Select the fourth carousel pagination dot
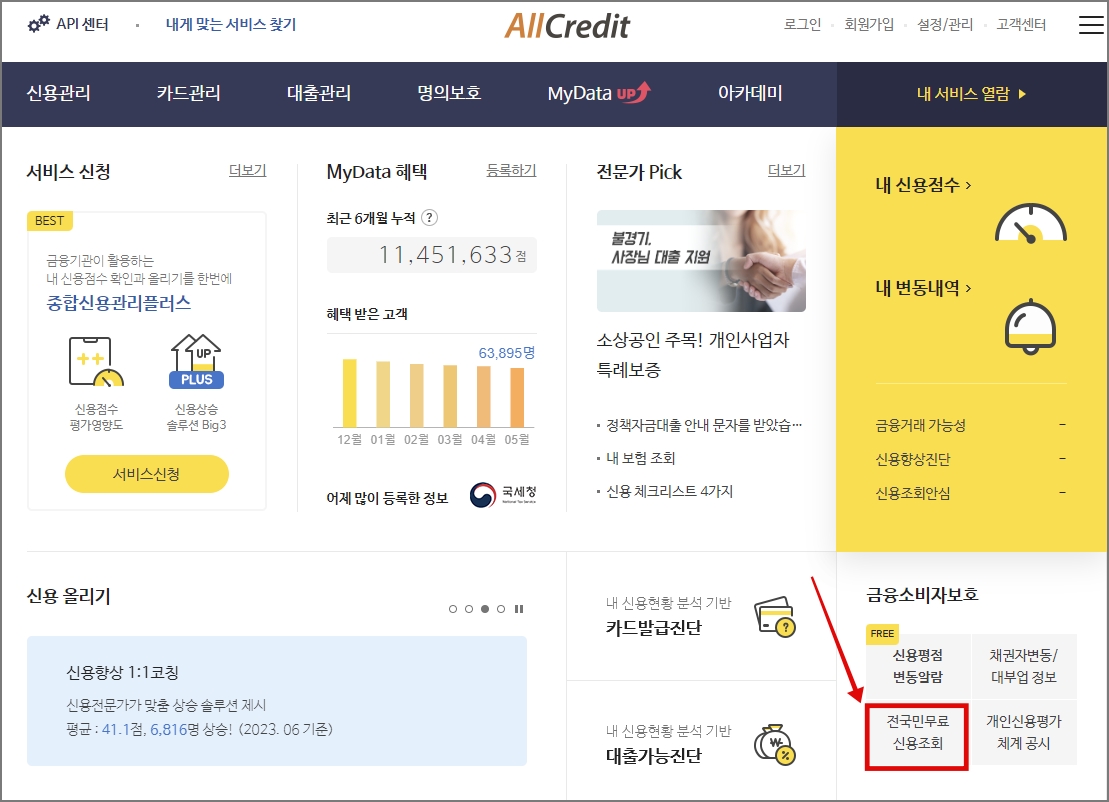The width and height of the screenshot is (1109, 802). pos(501,608)
